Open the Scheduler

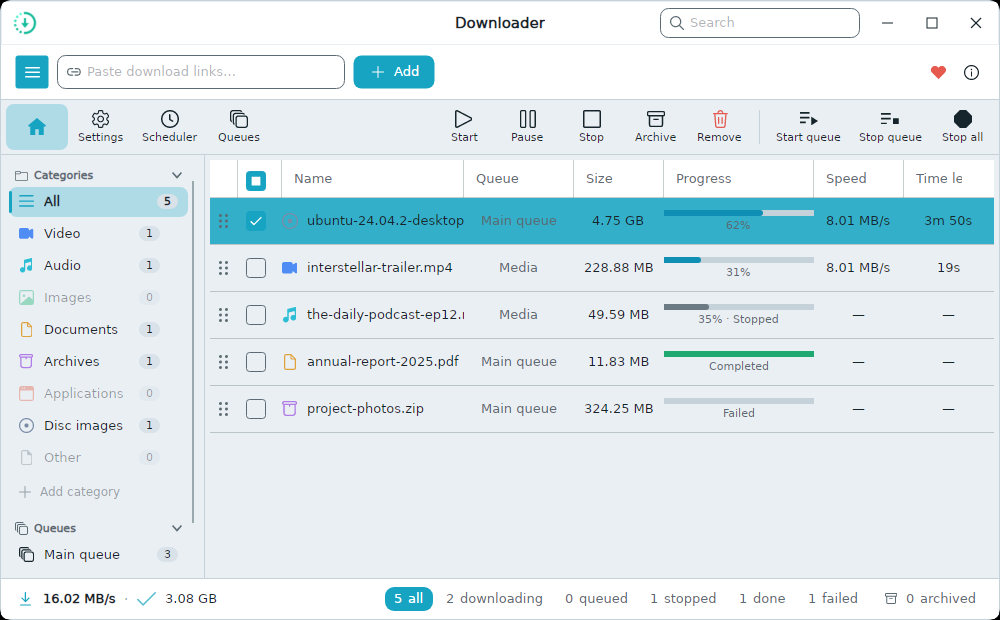pos(170,127)
